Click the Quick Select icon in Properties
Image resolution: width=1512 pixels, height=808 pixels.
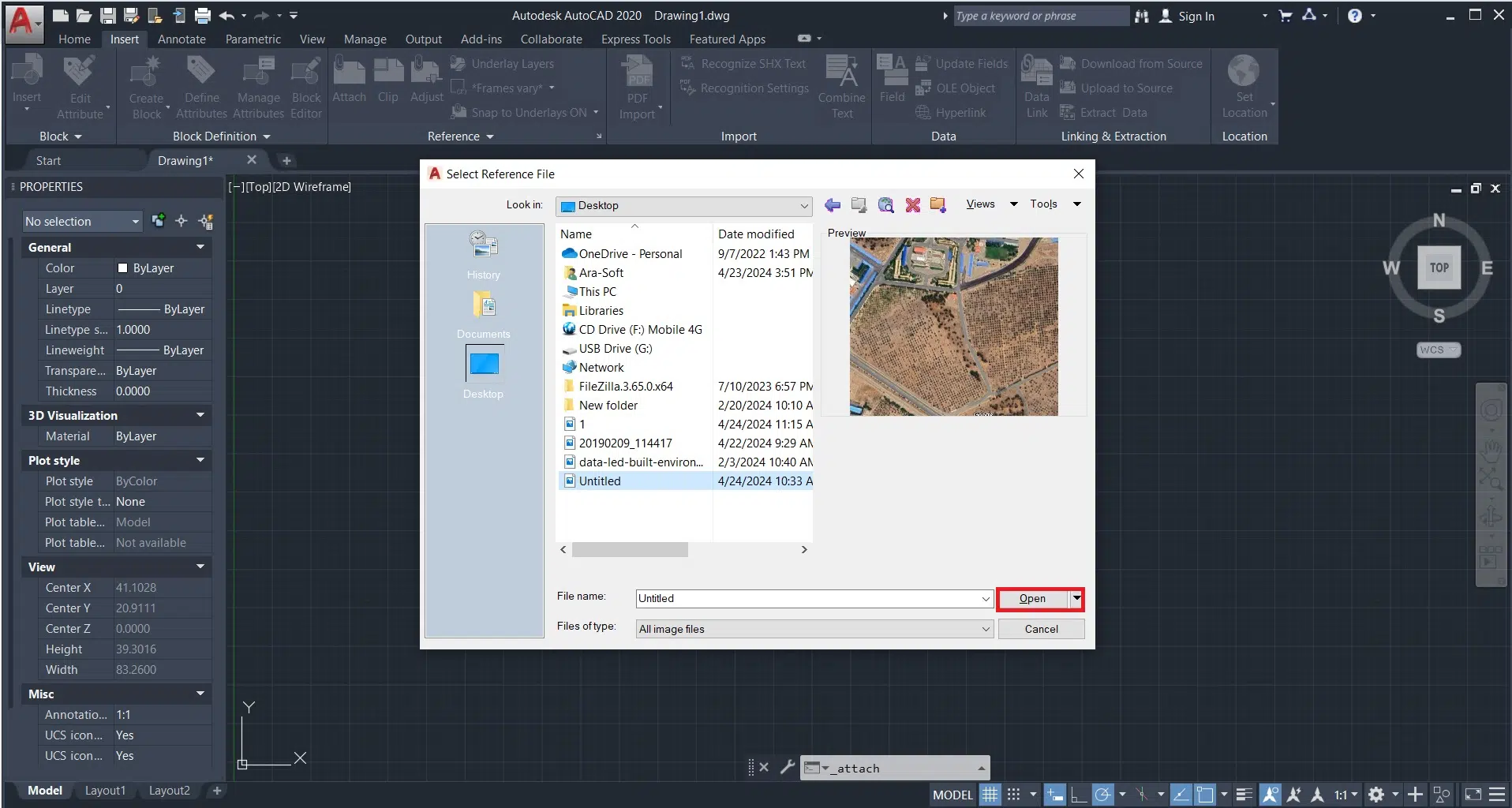point(206,222)
